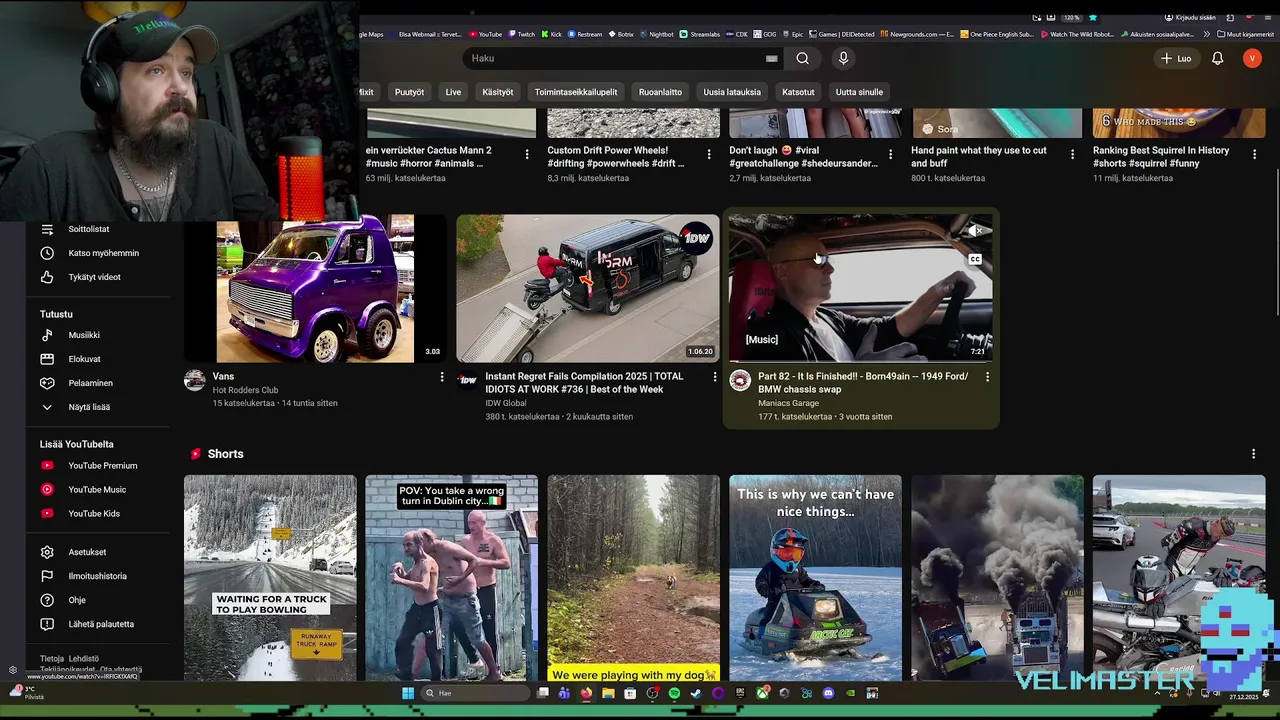The height and width of the screenshot is (720, 1280).
Task: Open options menu for Instant Regret Fails video
Action: (x=714, y=377)
